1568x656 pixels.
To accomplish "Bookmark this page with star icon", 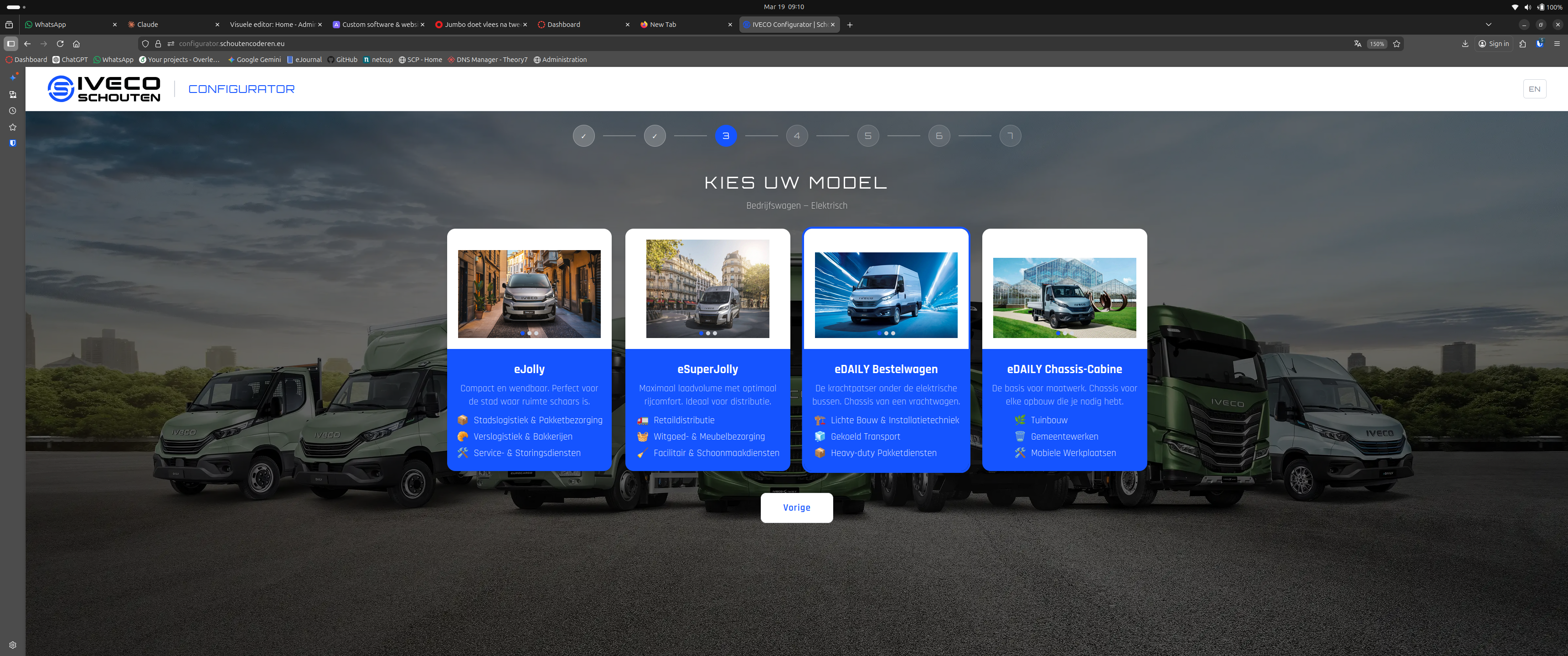I will coord(1396,44).
